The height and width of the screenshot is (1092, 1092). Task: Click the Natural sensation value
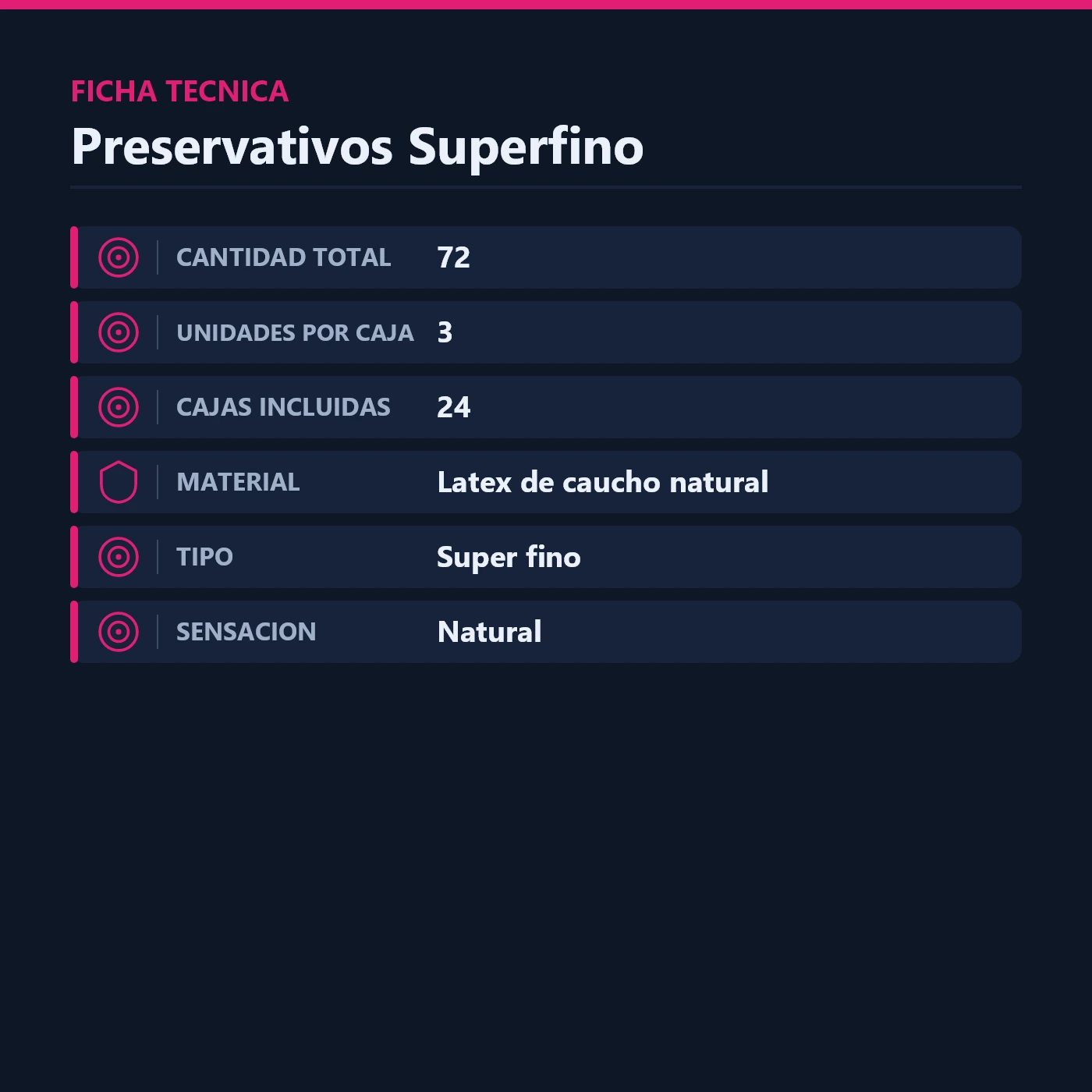click(489, 632)
